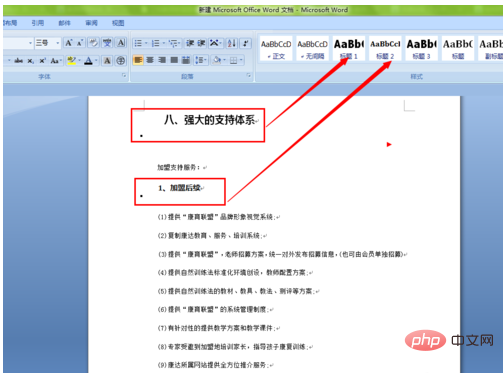Expand the Borders dropdown arrow
Image resolution: width=504 pixels, height=373 pixels.
(x=241, y=60)
